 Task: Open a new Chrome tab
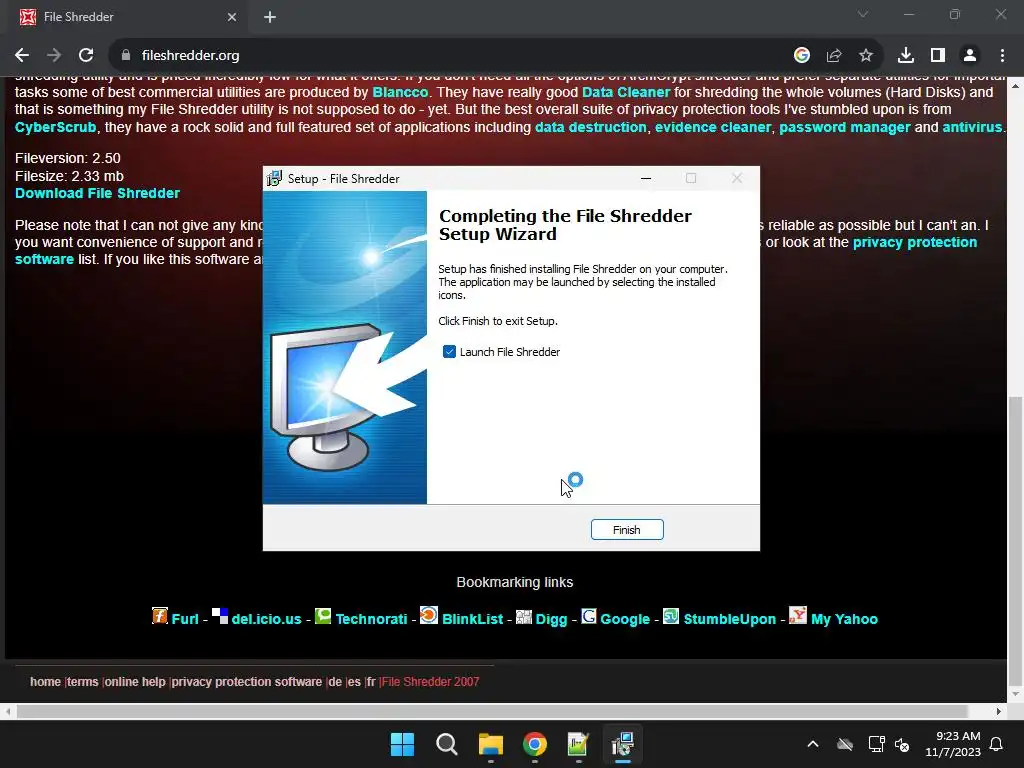tap(270, 17)
